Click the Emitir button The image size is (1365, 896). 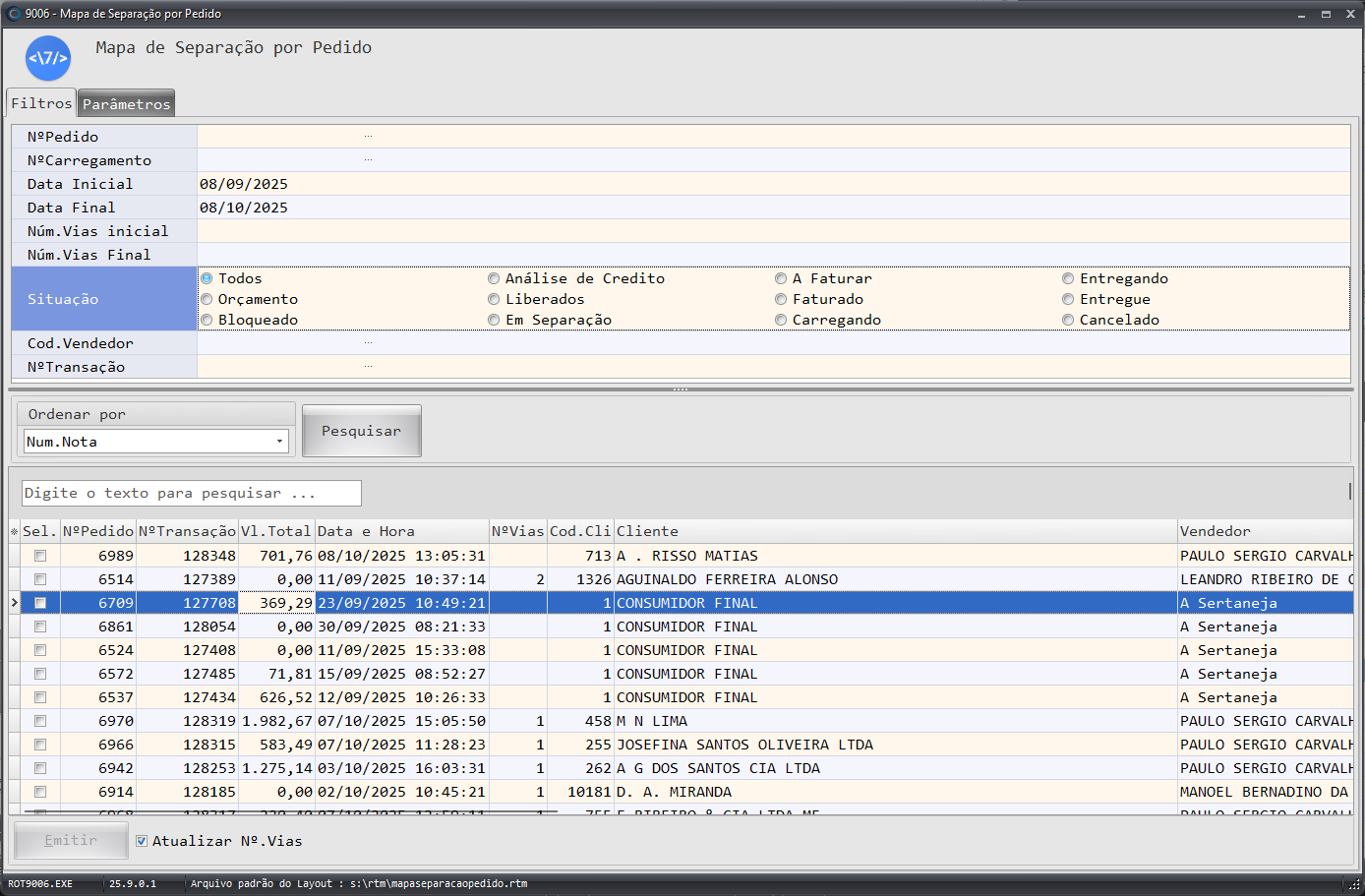(x=71, y=841)
